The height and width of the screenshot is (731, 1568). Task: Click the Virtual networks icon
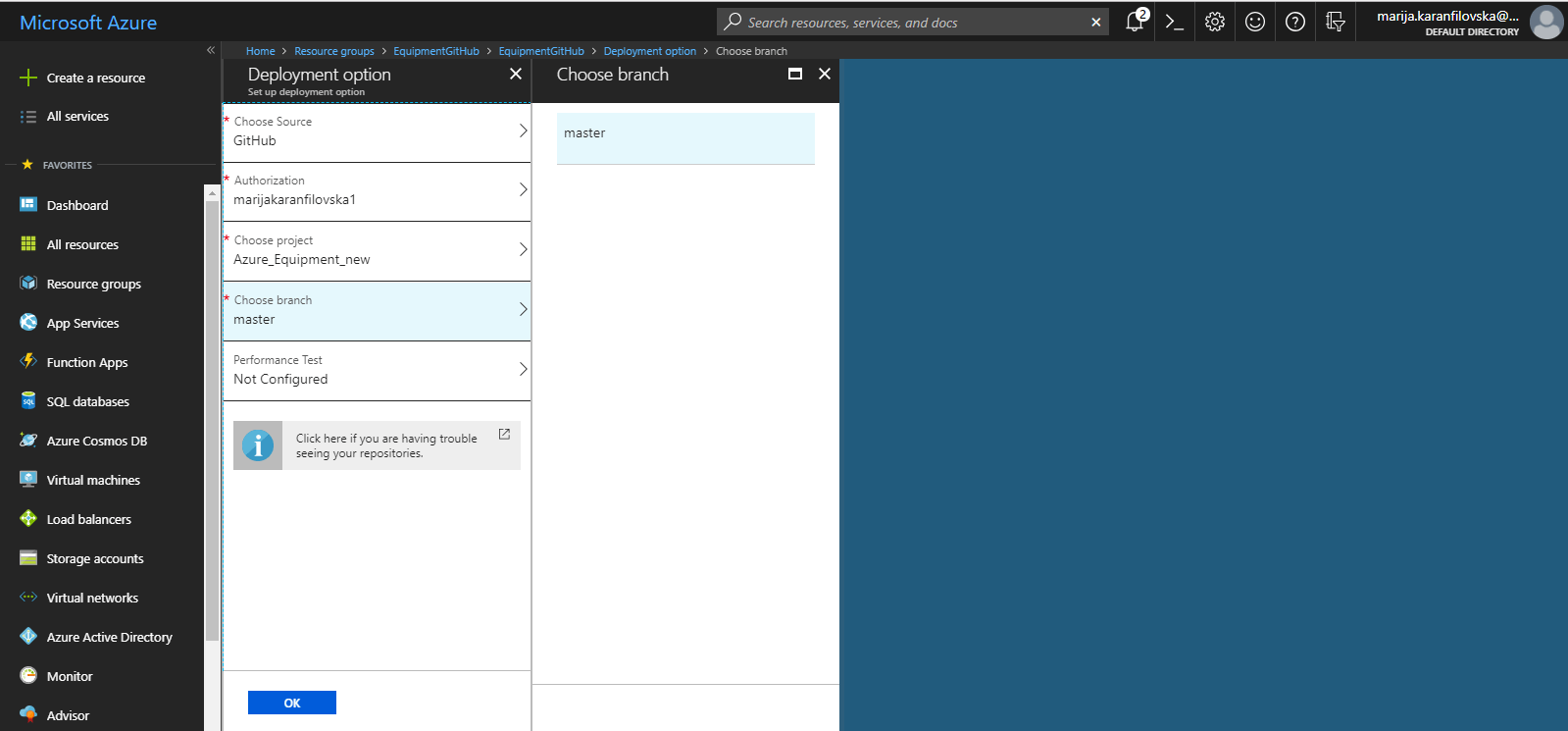pos(28,597)
